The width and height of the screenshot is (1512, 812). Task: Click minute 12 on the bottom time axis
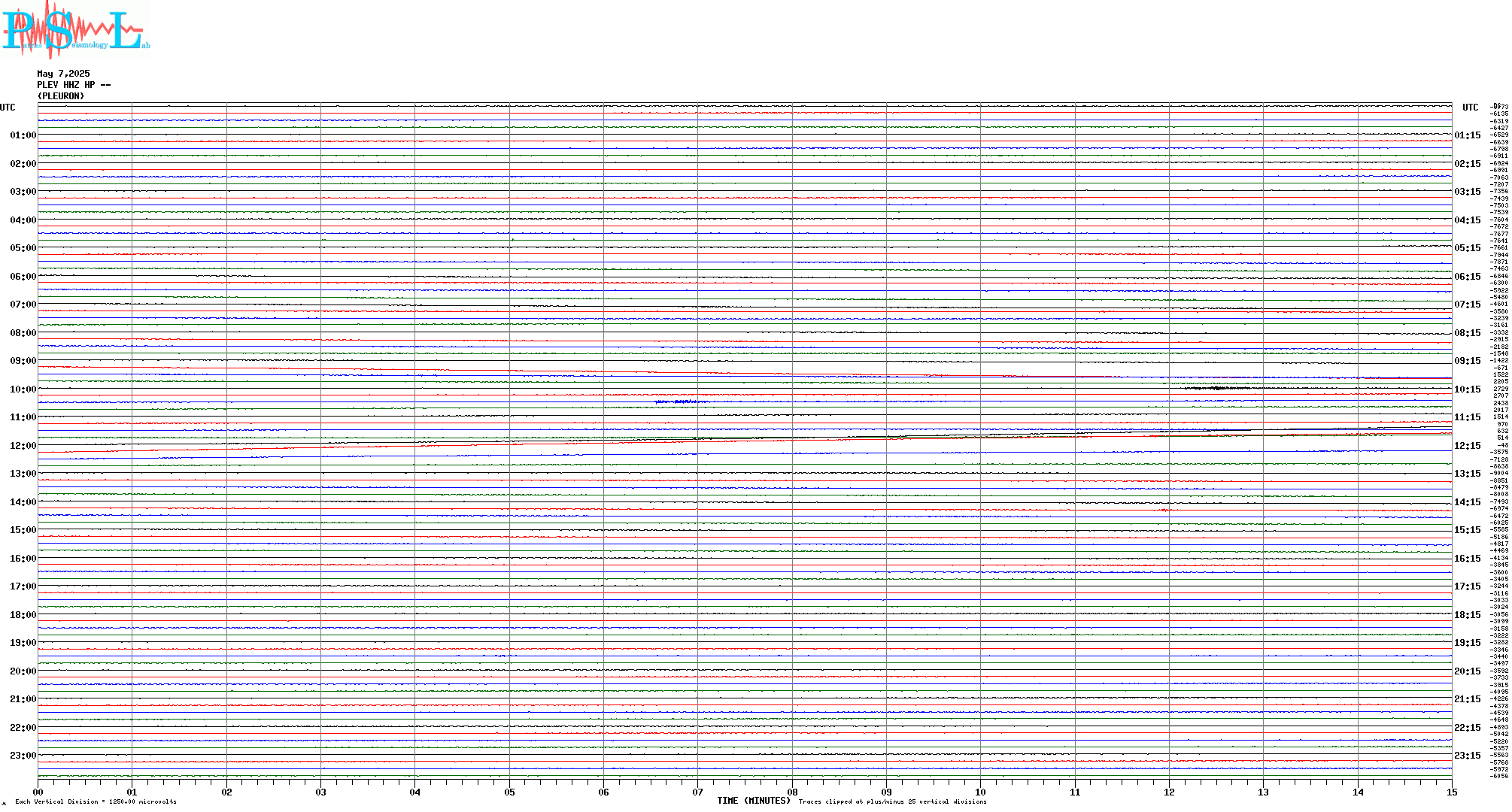tap(1169, 792)
